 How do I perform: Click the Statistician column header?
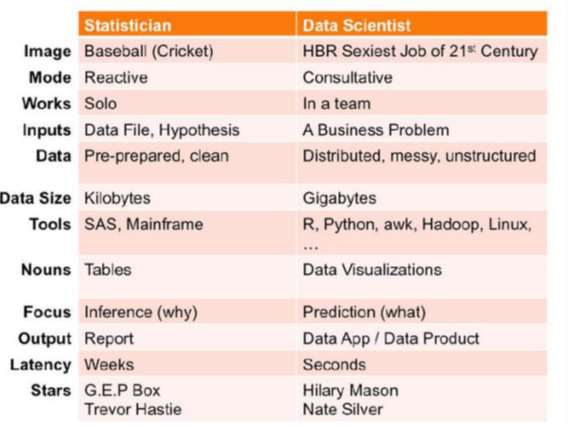[x=187, y=24]
